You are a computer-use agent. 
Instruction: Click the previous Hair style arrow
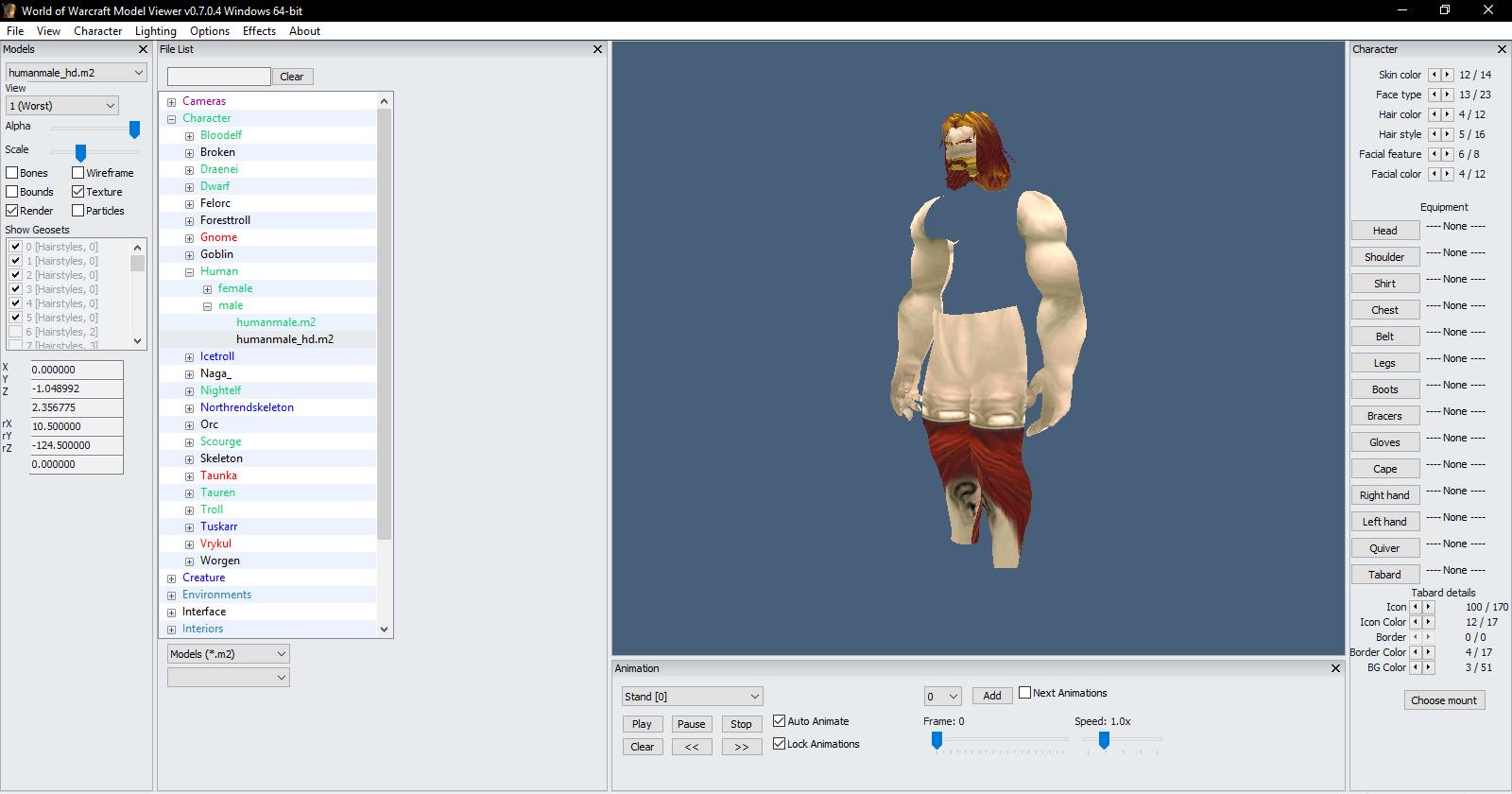pos(1434,134)
